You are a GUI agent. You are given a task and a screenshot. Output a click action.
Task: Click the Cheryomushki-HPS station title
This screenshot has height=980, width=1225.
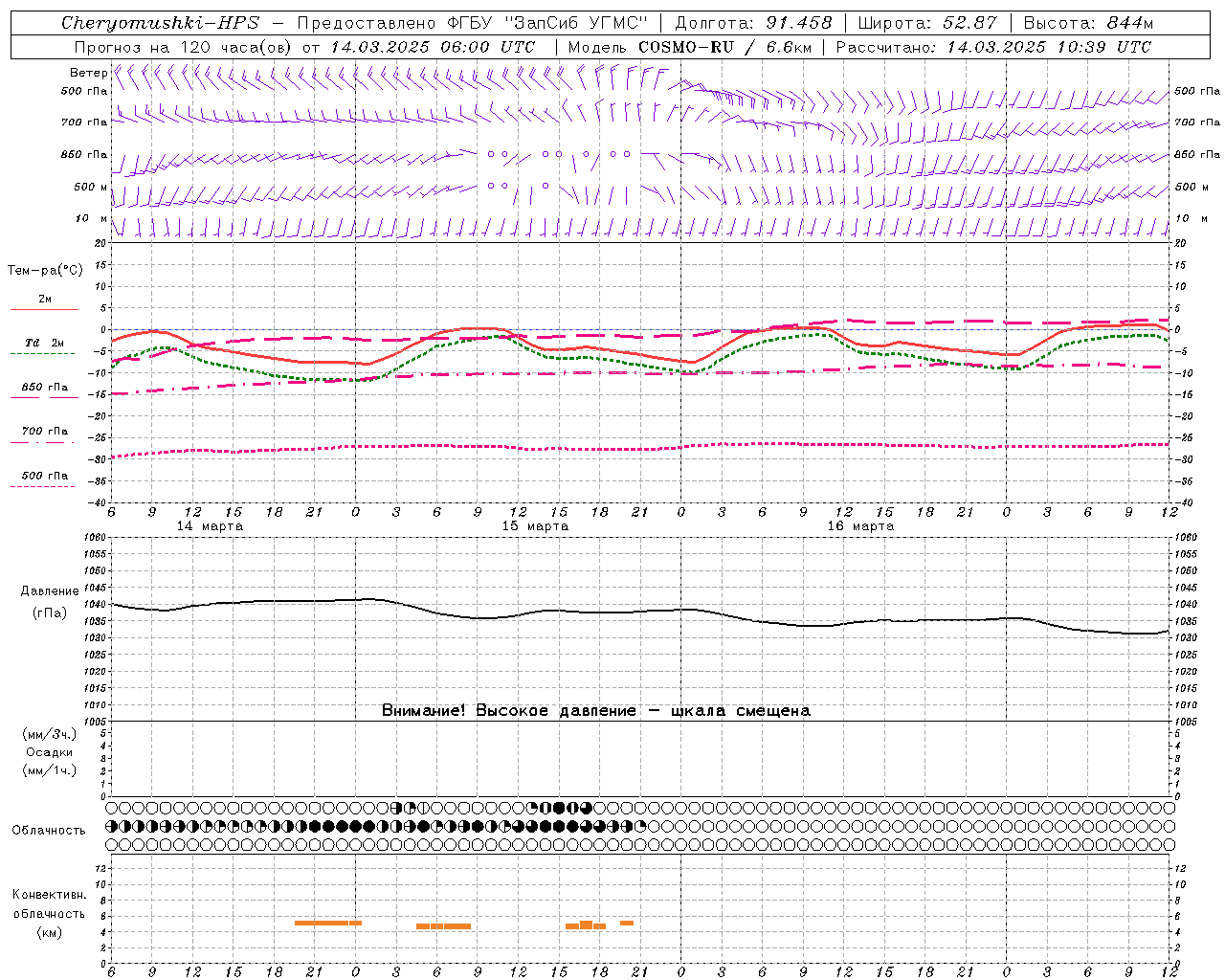[x=160, y=23]
